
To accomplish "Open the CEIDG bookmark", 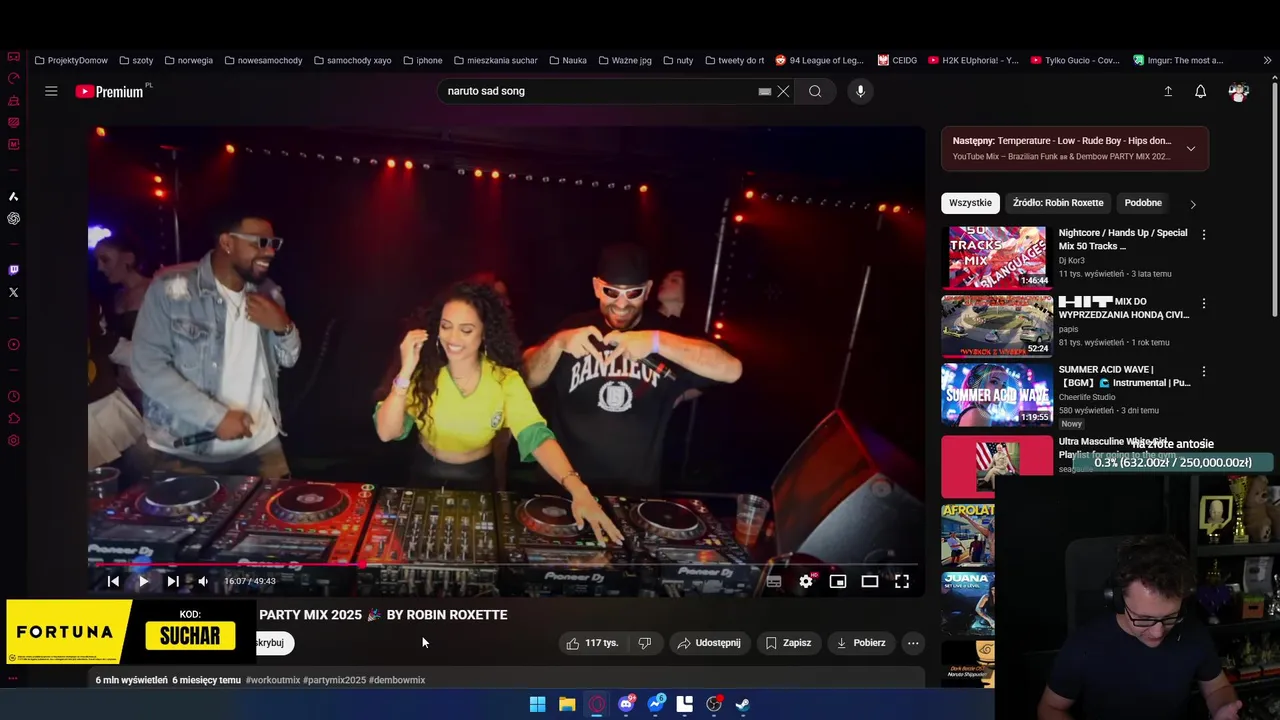I will pos(897,60).
